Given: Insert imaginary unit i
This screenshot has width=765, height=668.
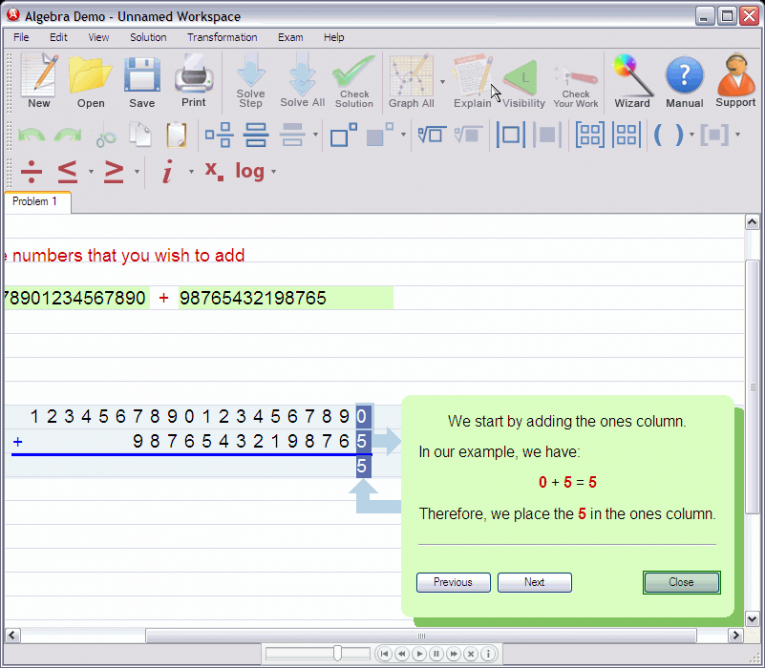Looking at the screenshot, I should coord(167,172).
